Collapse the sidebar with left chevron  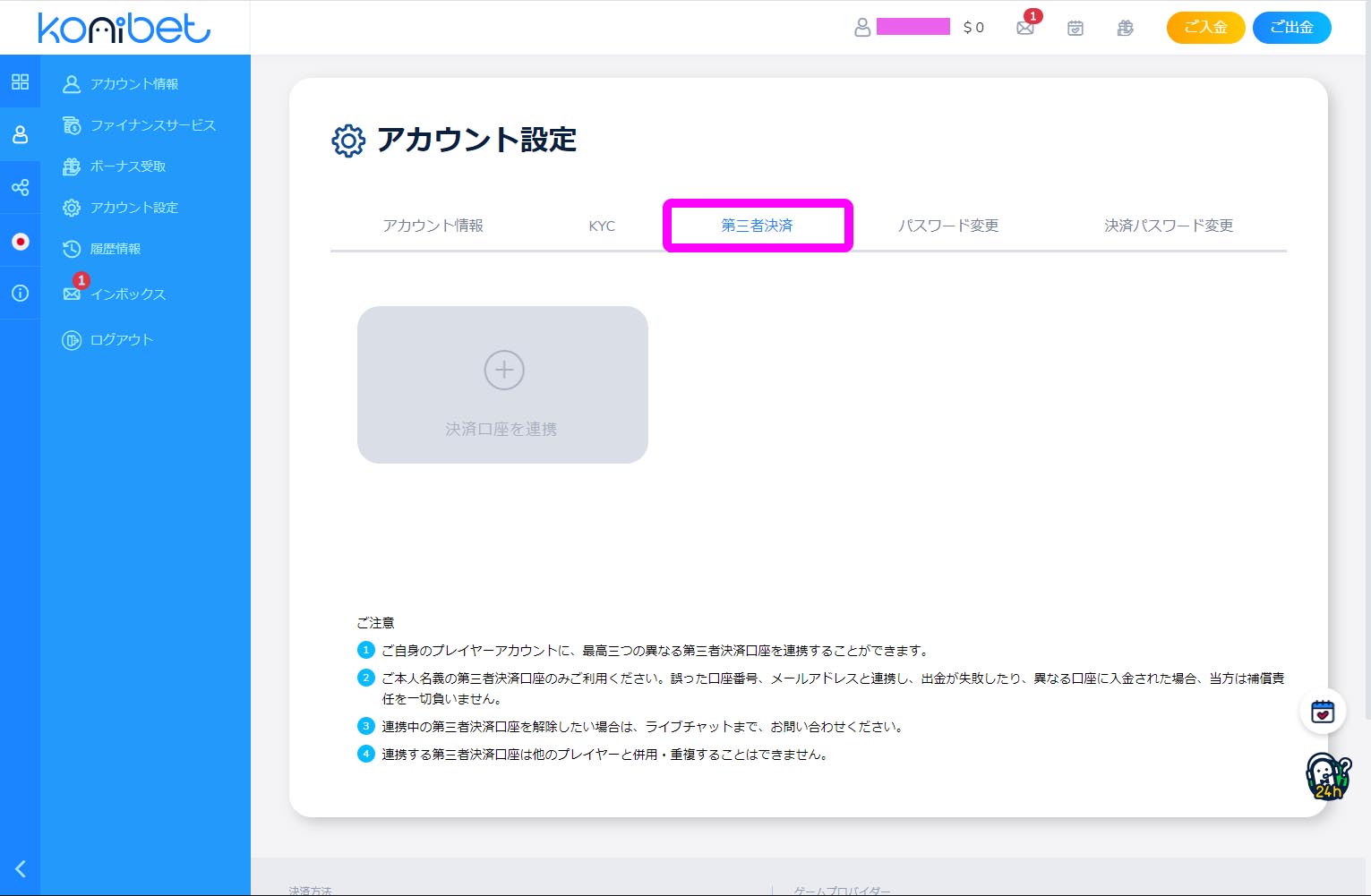[x=21, y=868]
